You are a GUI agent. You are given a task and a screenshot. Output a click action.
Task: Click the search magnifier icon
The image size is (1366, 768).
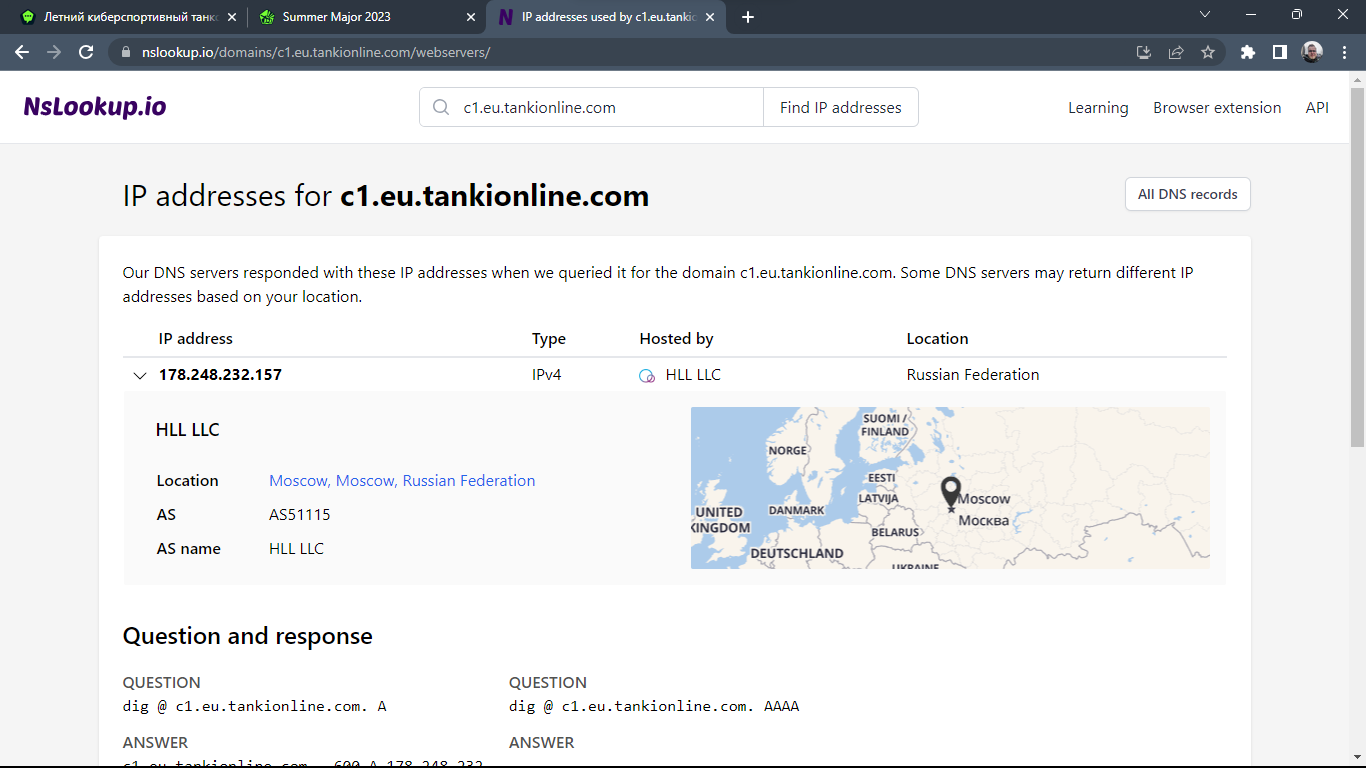[441, 108]
